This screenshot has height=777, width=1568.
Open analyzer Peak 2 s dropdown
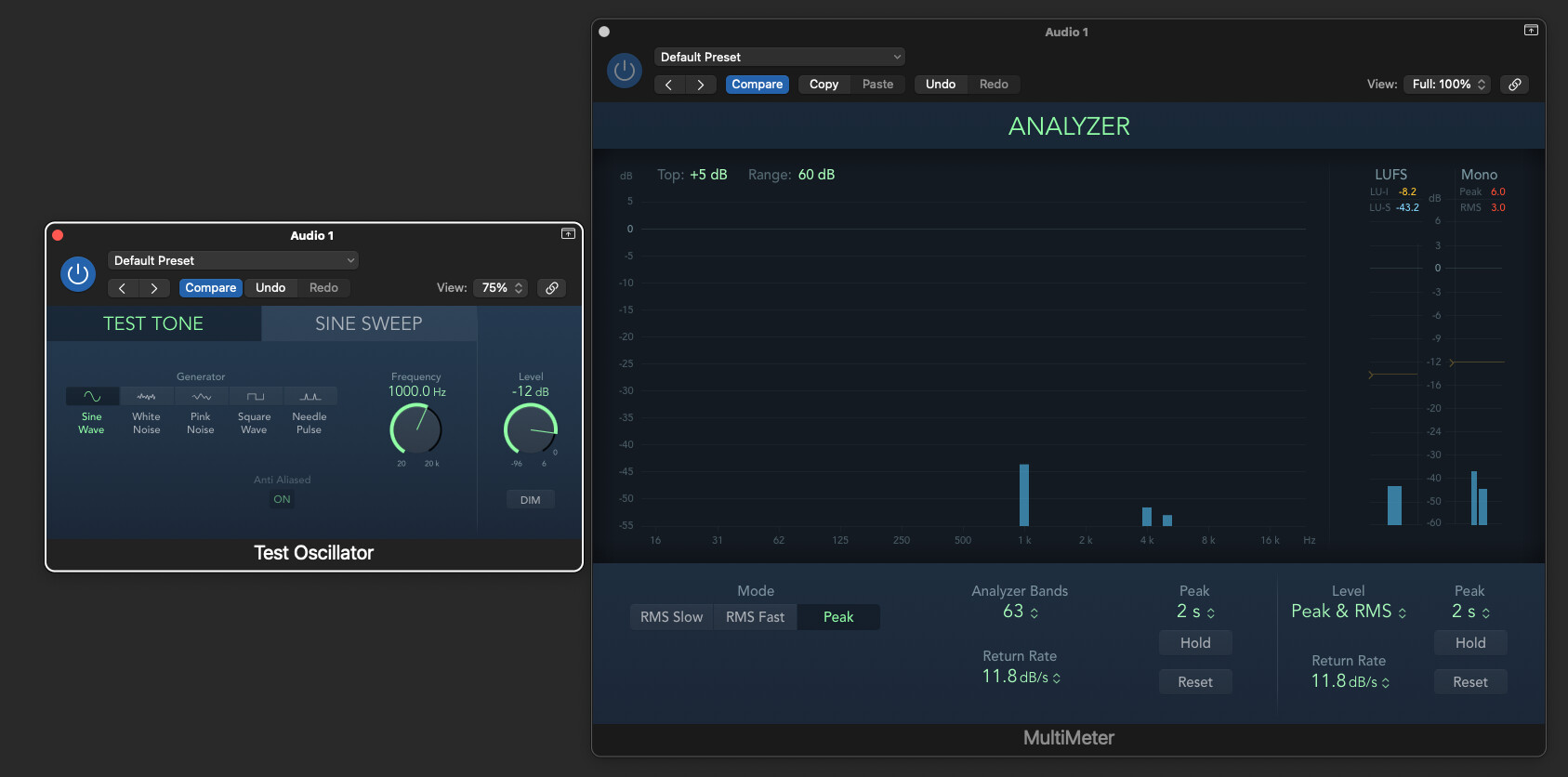[x=1196, y=612]
